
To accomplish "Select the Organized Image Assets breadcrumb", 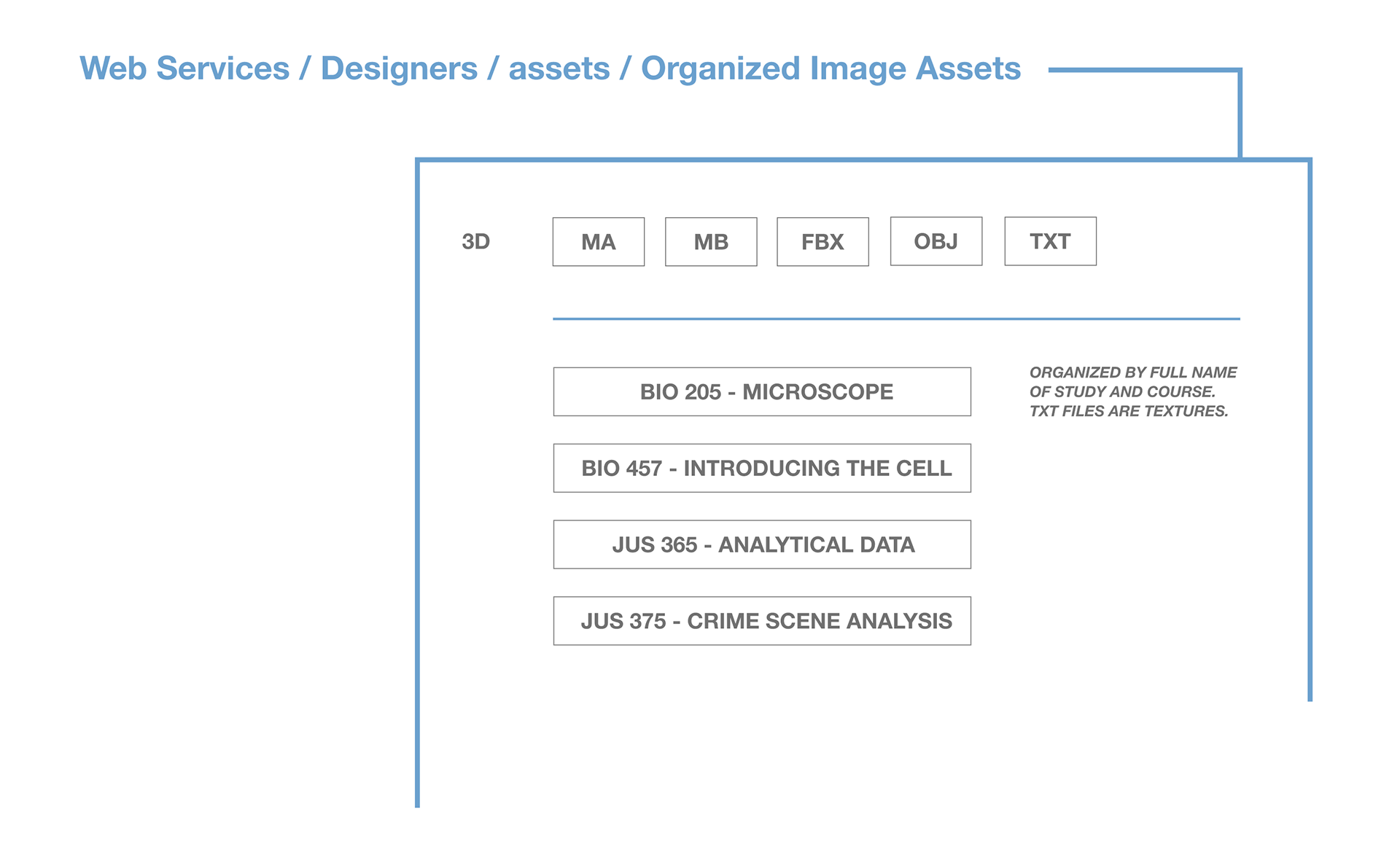I will pyautogui.click(x=831, y=69).
